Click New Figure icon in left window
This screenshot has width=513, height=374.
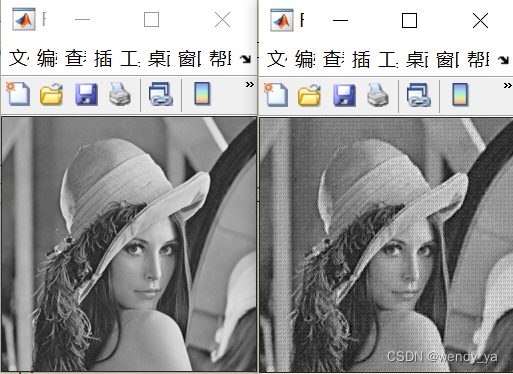tap(18, 94)
